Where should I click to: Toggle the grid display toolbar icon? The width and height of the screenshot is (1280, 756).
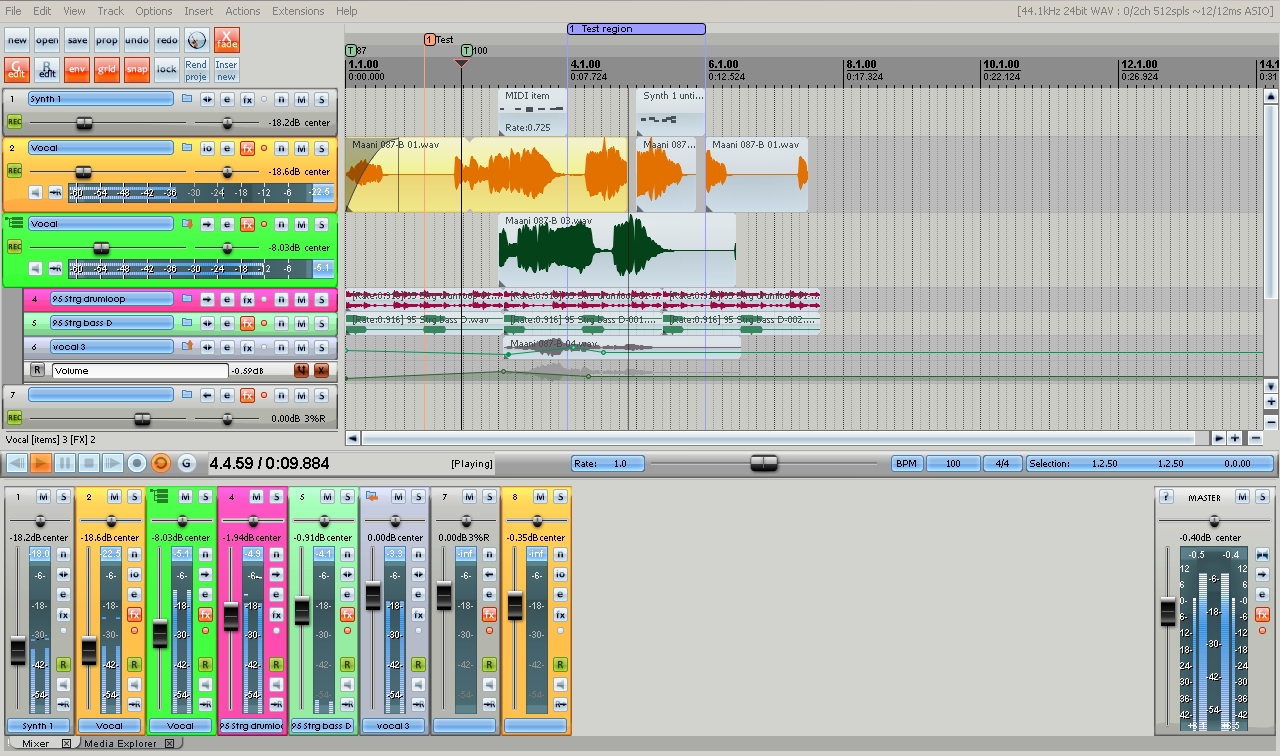coord(106,69)
